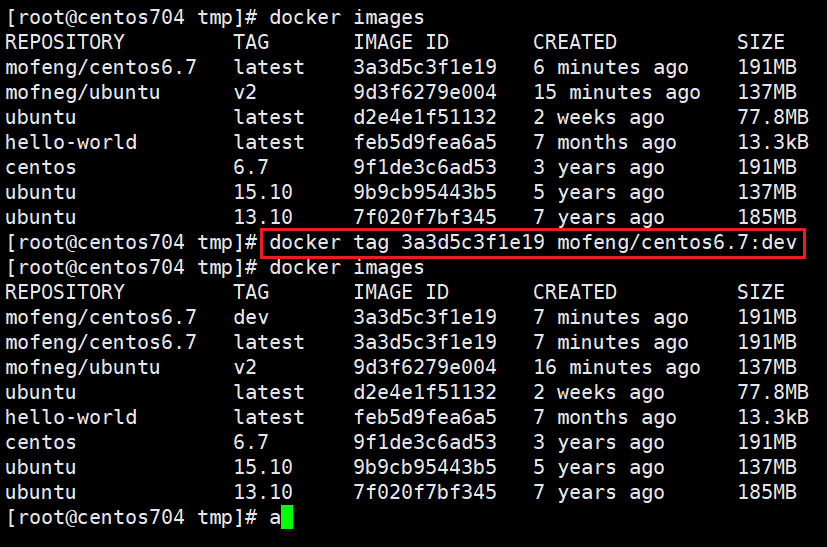Select image ID 7f020f7bf345 in second listing
The height and width of the screenshot is (547, 827).
[x=425, y=492]
